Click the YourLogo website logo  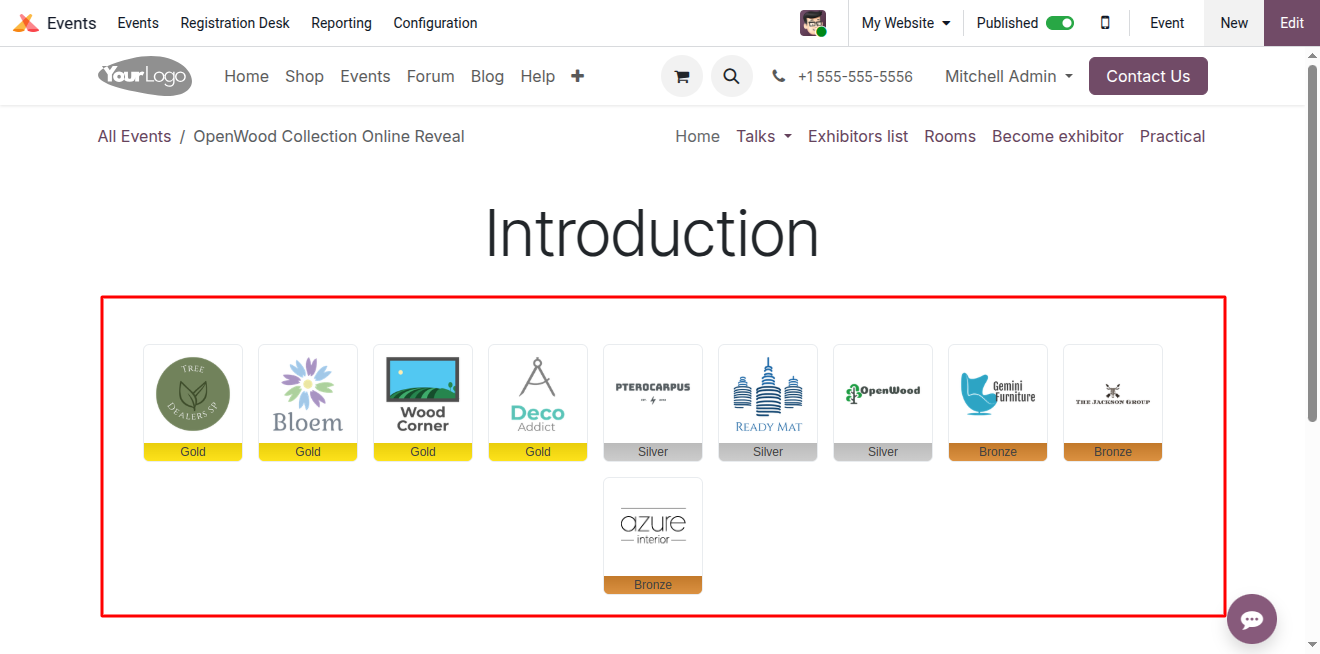[x=145, y=76]
